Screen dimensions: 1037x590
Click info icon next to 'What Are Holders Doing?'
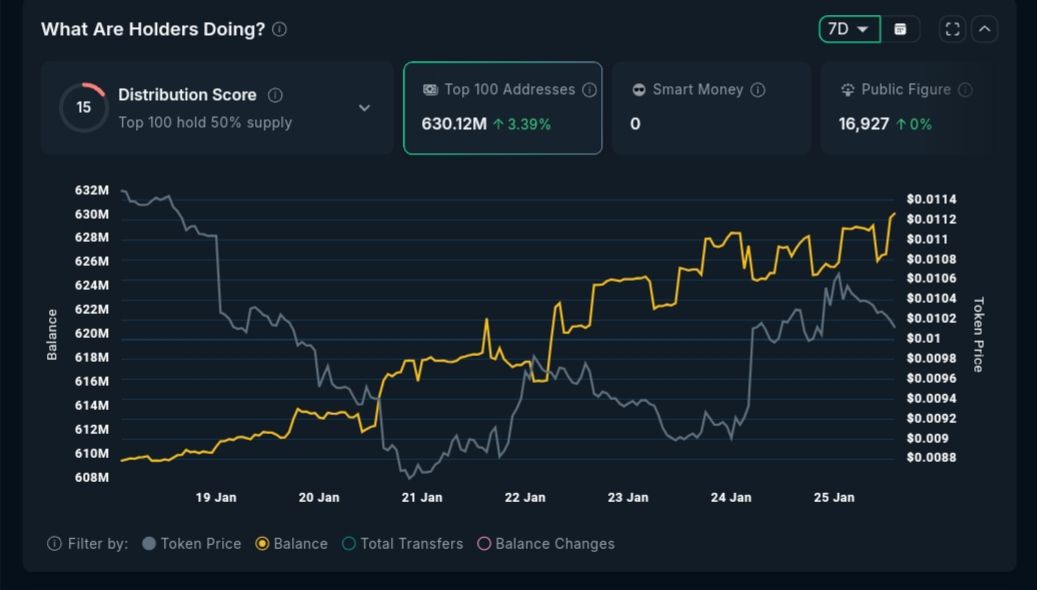pyautogui.click(x=280, y=29)
